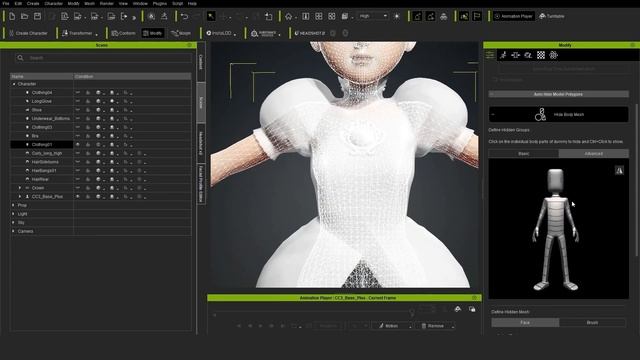This screenshot has width=640, height=360.
Task: Click the Undo arrow icon
Action: click(x=184, y=16)
